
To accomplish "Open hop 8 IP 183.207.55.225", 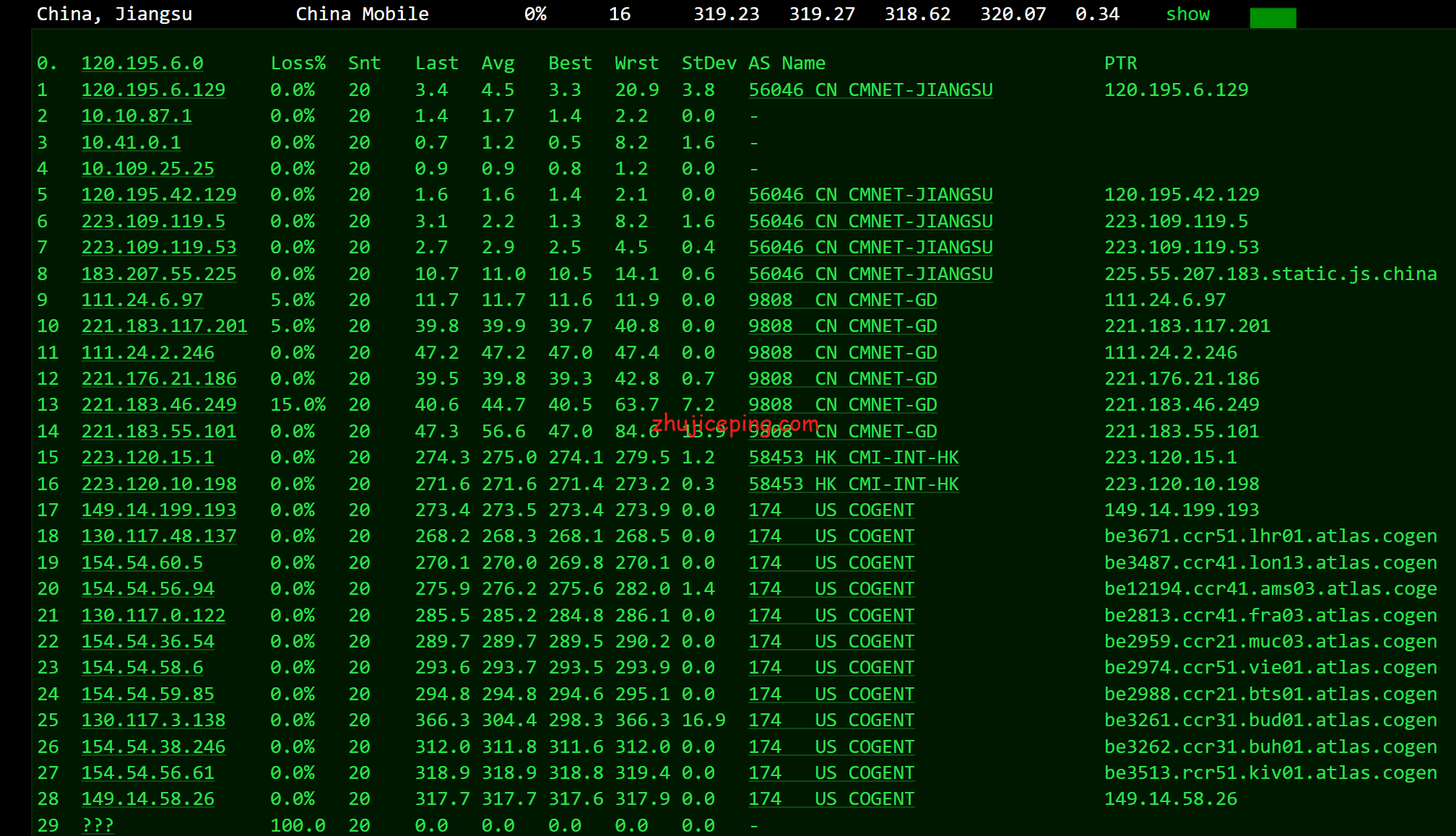I will point(159,274).
